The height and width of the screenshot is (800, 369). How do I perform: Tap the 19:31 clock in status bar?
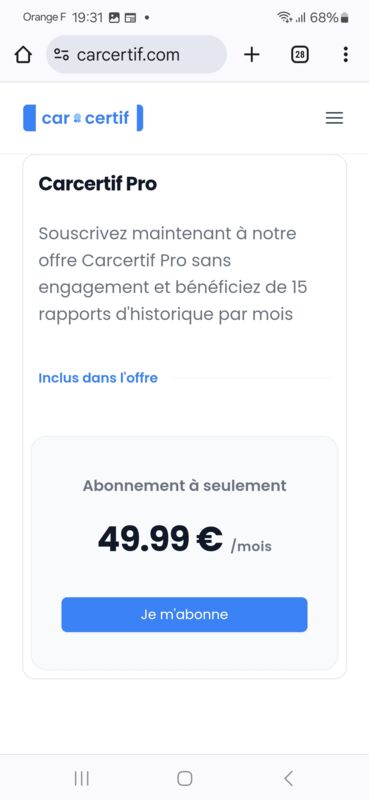[87, 18]
